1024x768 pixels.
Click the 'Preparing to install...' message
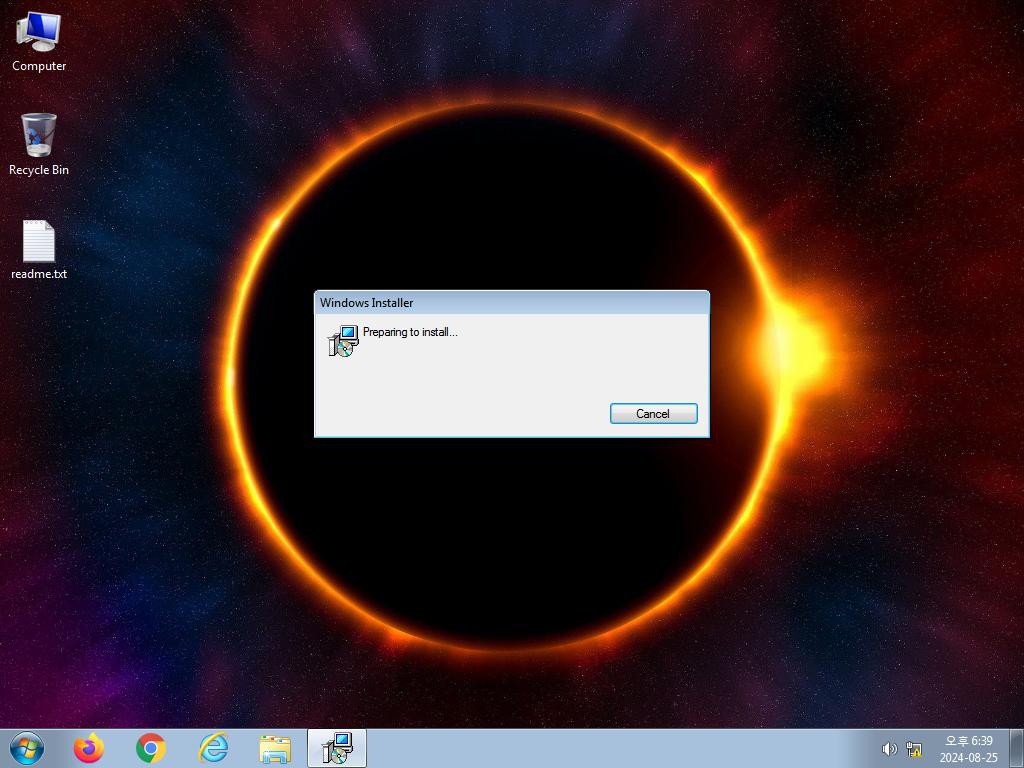tap(410, 332)
